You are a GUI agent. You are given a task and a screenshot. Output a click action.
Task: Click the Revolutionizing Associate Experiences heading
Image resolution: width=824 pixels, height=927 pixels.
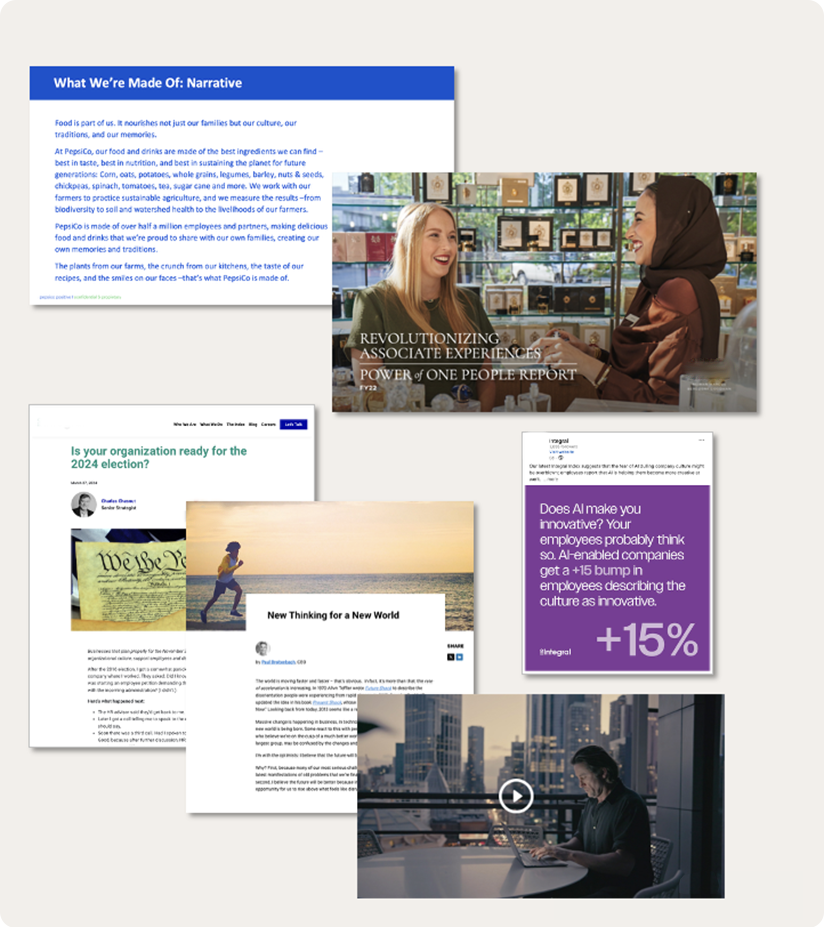coord(450,346)
